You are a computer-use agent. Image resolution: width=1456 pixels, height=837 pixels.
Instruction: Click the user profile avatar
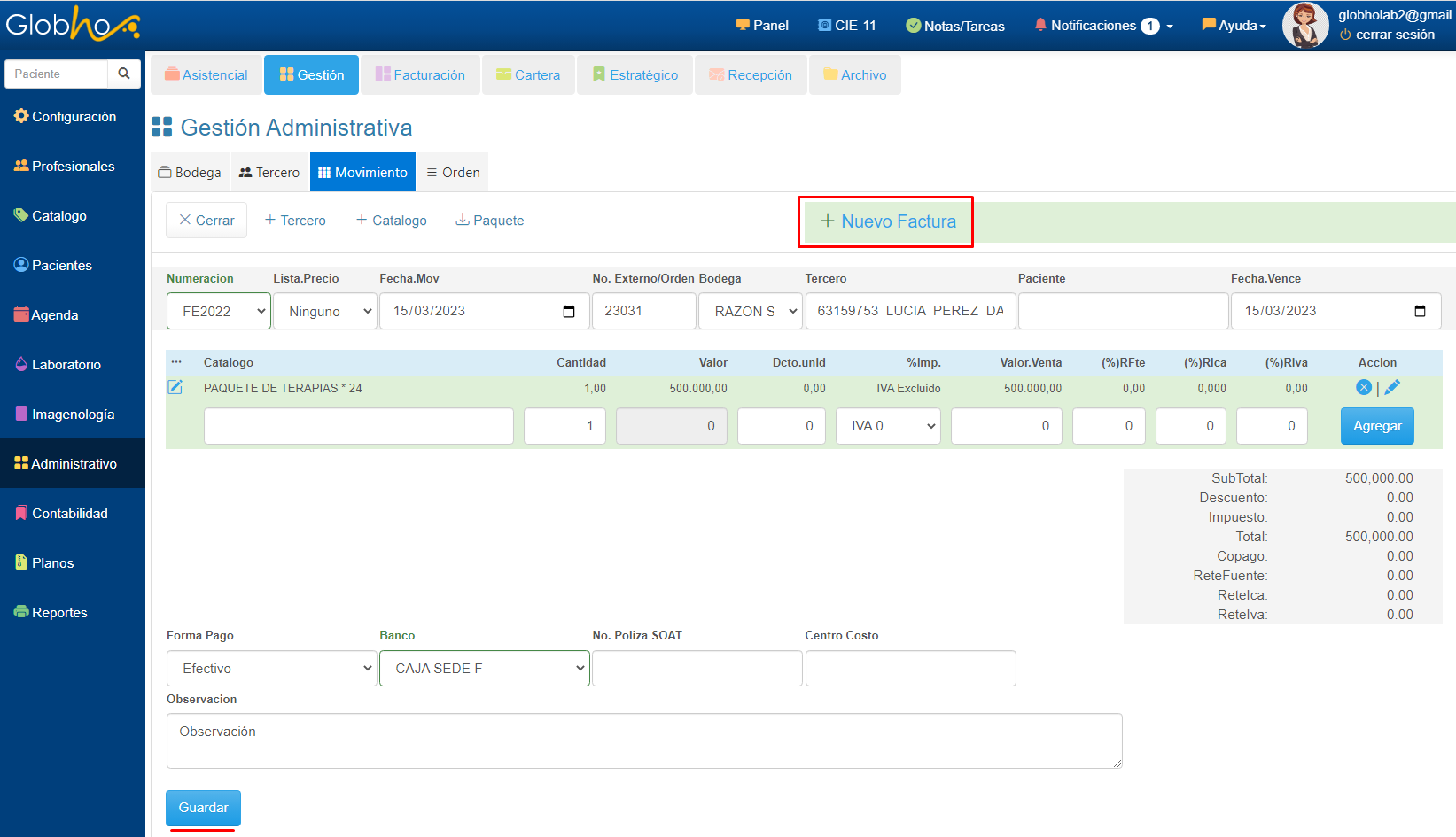click(x=1305, y=25)
